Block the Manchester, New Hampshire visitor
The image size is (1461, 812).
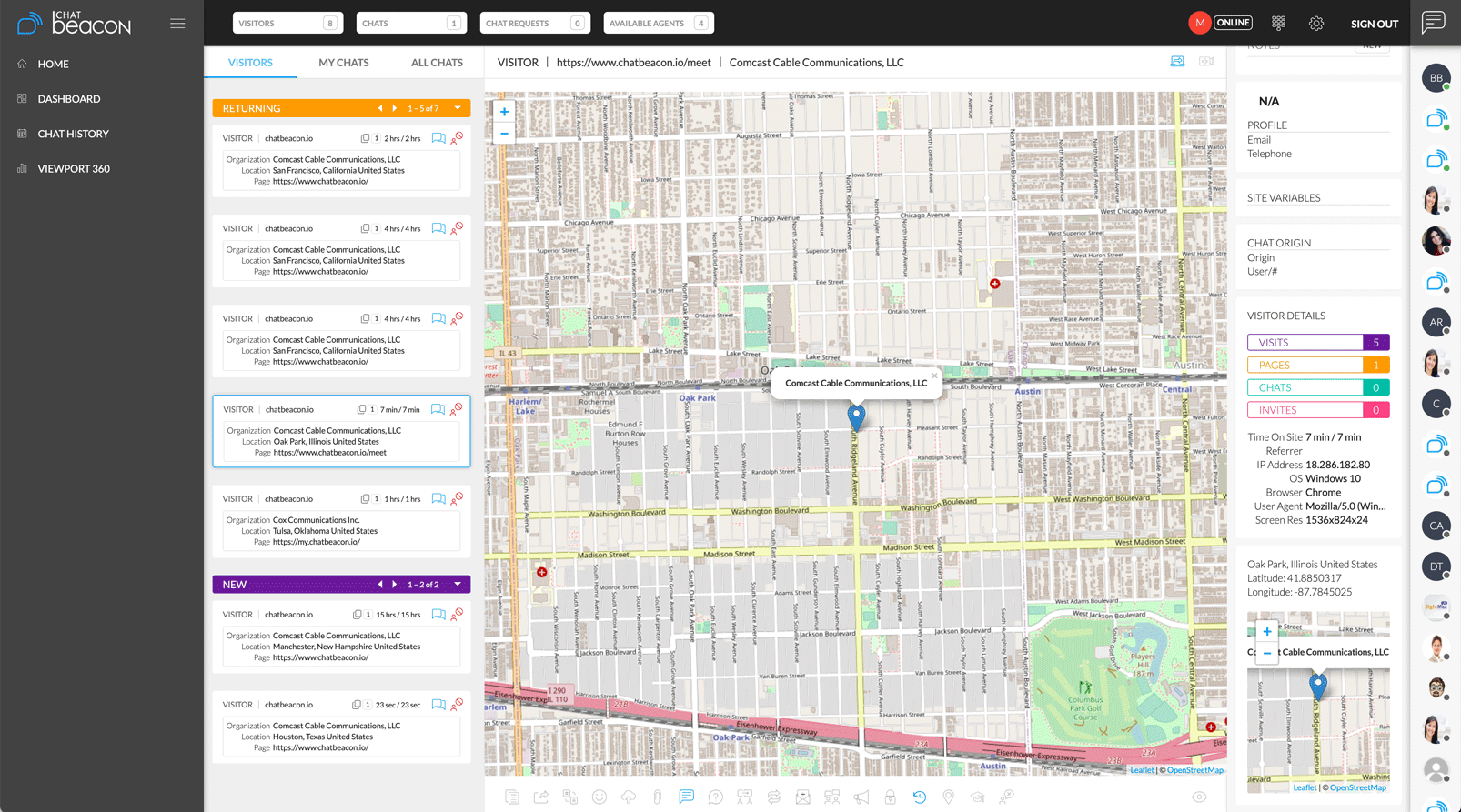457,614
